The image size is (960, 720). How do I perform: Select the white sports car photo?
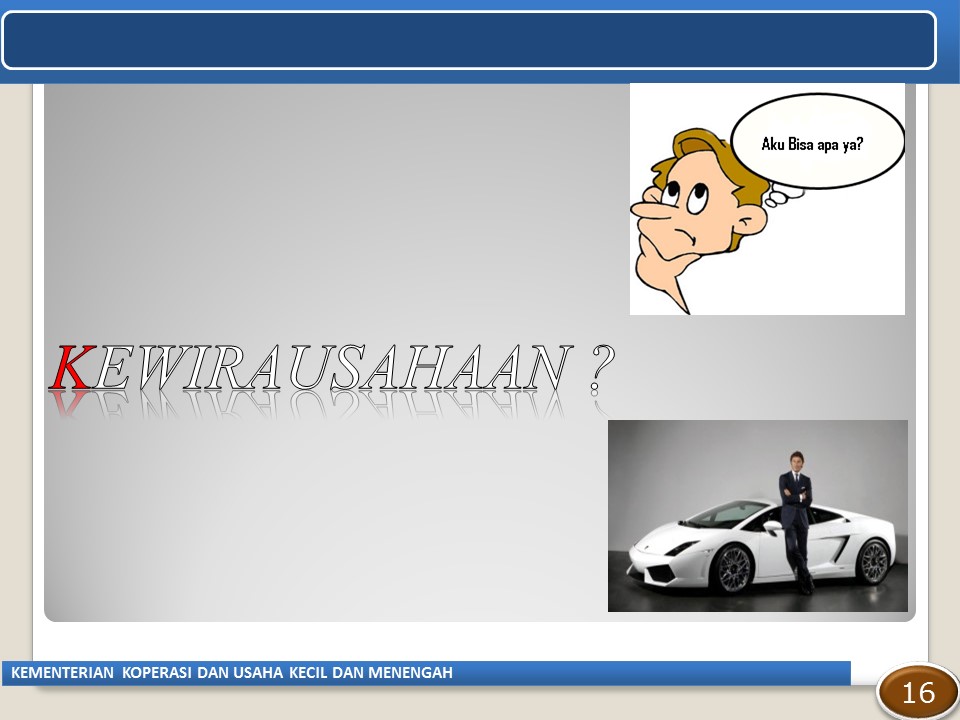[757, 516]
